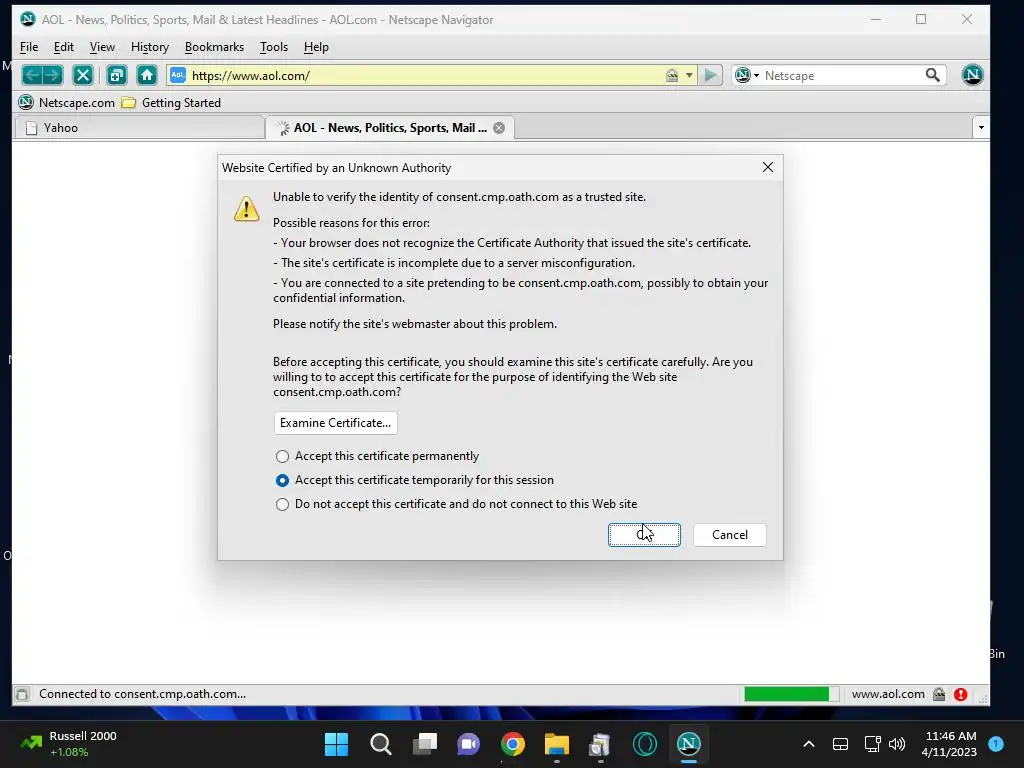Select Do not accept this certificate option
The image size is (1024, 768).
point(456,504)
